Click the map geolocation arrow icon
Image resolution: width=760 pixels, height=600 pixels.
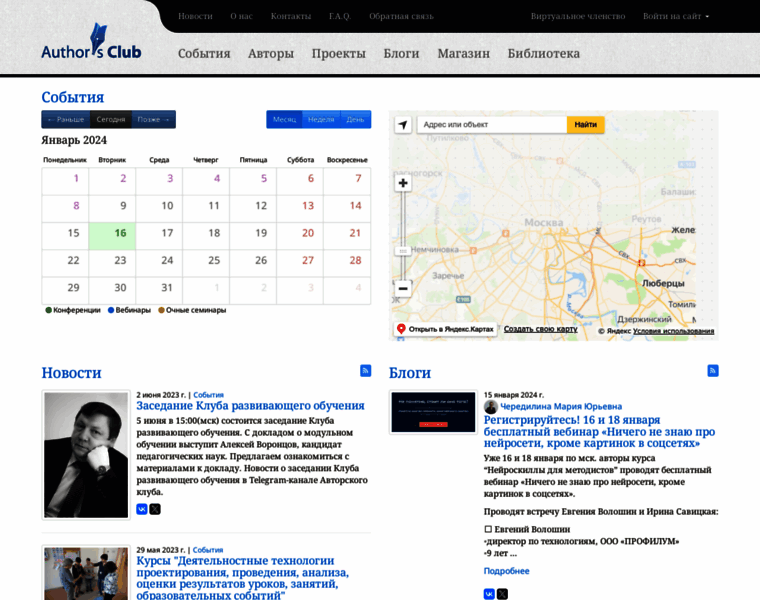pyautogui.click(x=403, y=125)
